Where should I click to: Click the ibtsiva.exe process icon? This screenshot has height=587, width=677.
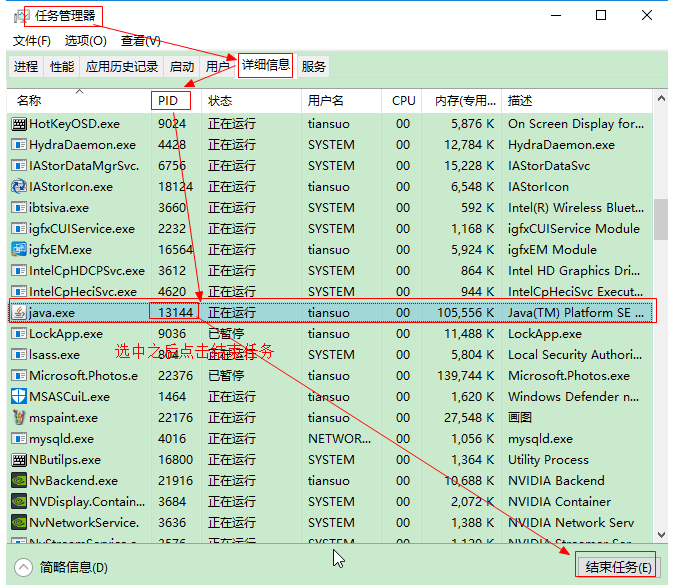pos(19,208)
